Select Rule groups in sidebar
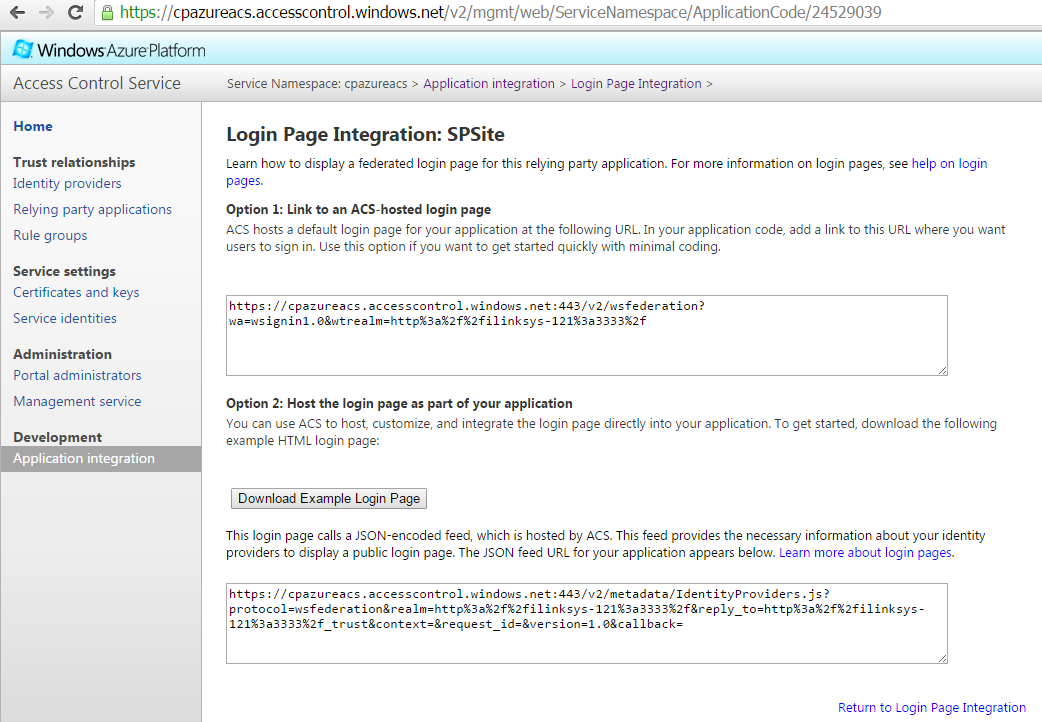Screen dimensions: 1042x722 click(50, 235)
